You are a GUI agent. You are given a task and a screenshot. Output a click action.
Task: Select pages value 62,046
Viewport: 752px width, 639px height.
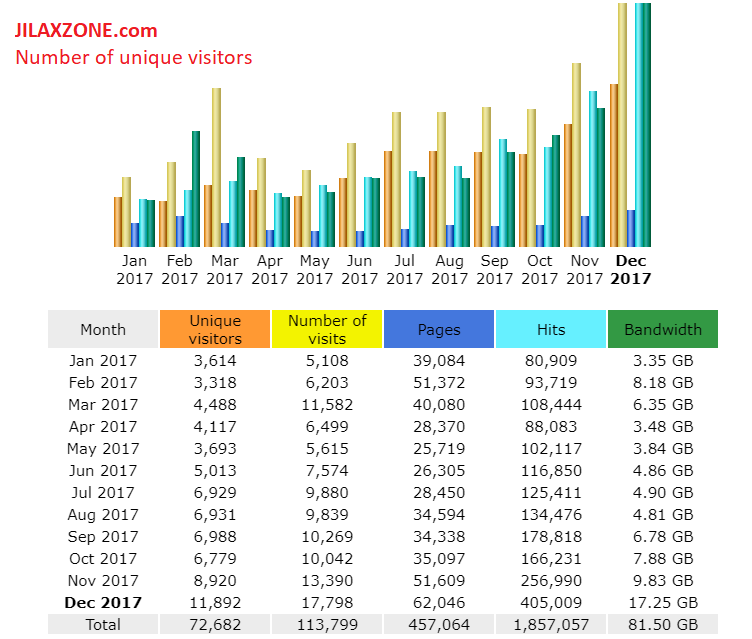pyautogui.click(x=439, y=603)
